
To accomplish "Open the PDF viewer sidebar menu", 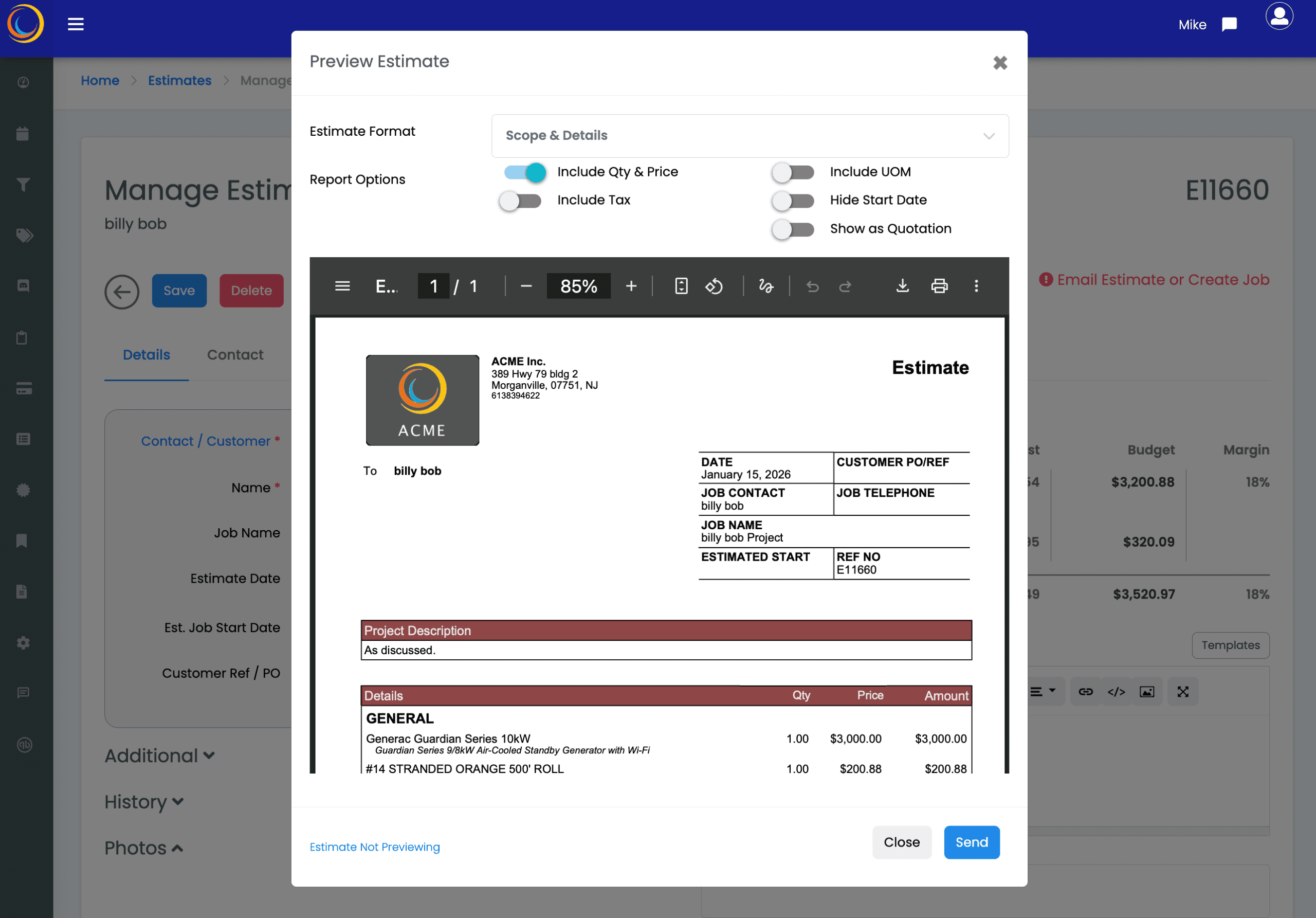I will click(342, 285).
